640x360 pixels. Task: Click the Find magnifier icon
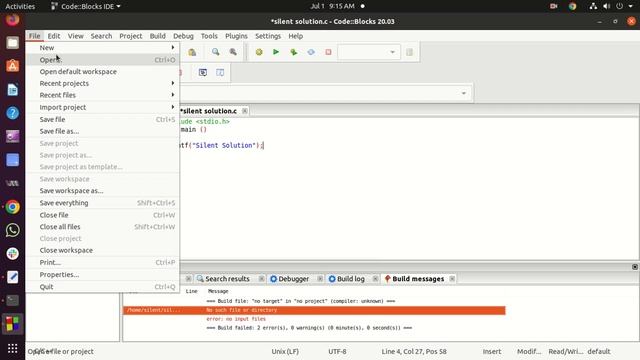point(216,52)
